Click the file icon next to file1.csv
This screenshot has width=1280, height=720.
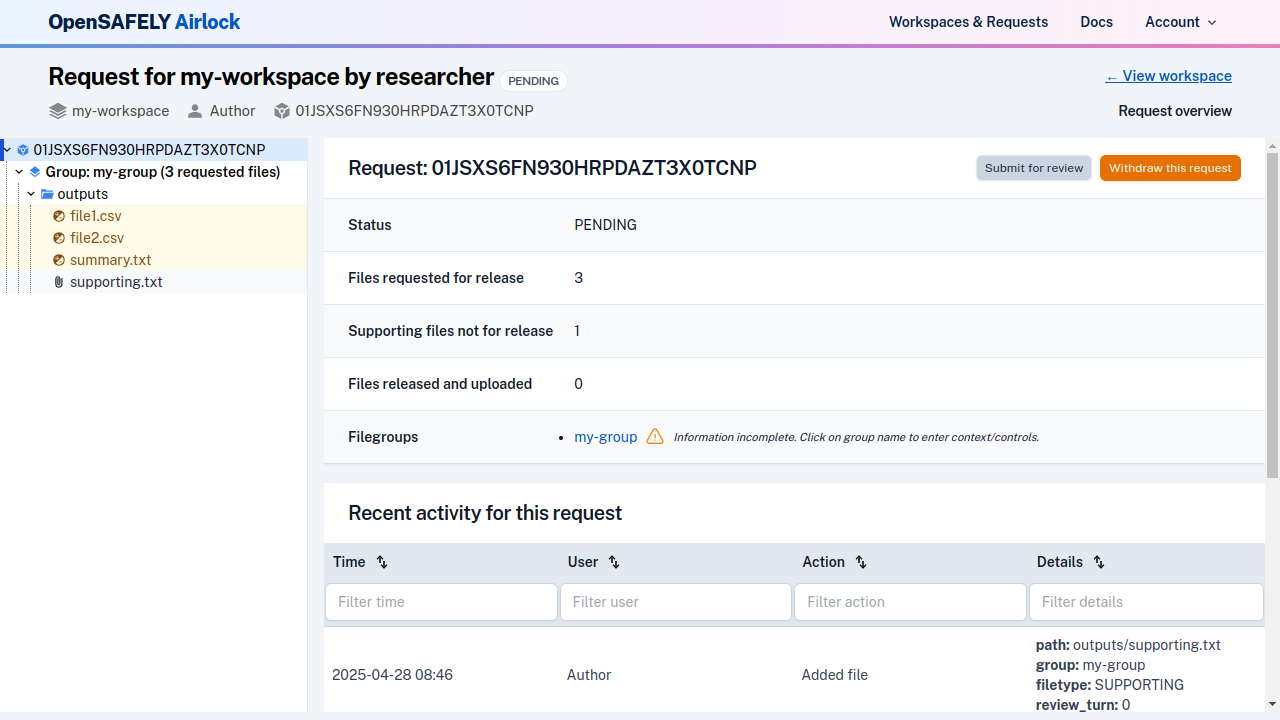tap(58, 216)
